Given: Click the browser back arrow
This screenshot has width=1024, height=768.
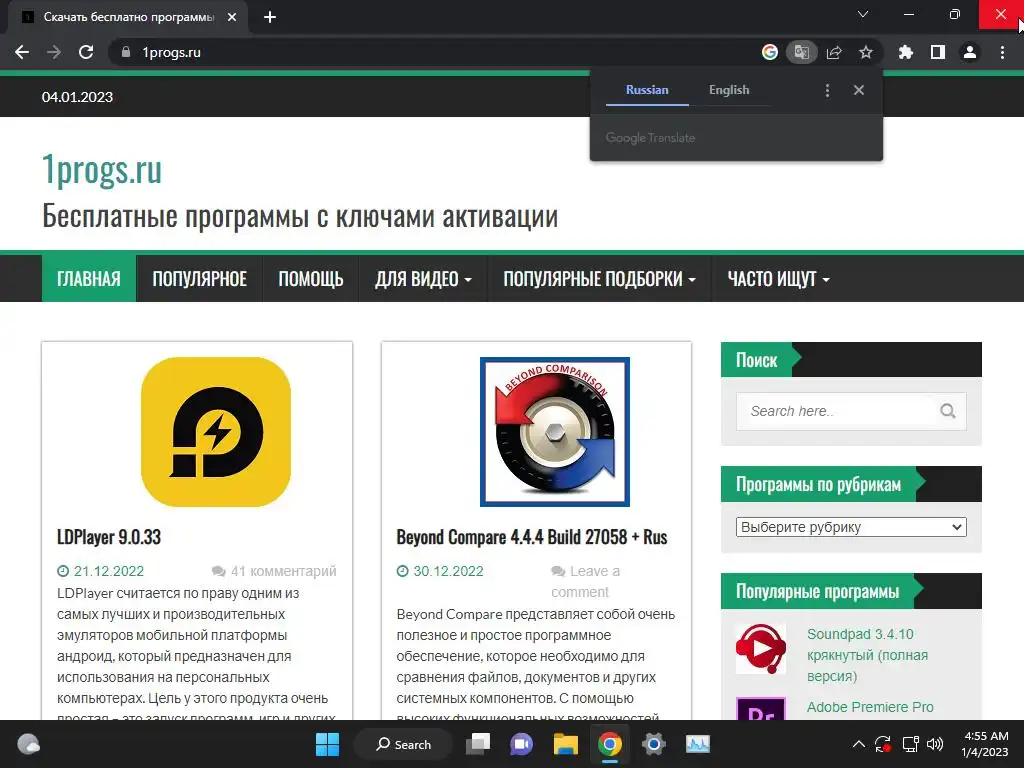Looking at the screenshot, I should tap(22, 52).
